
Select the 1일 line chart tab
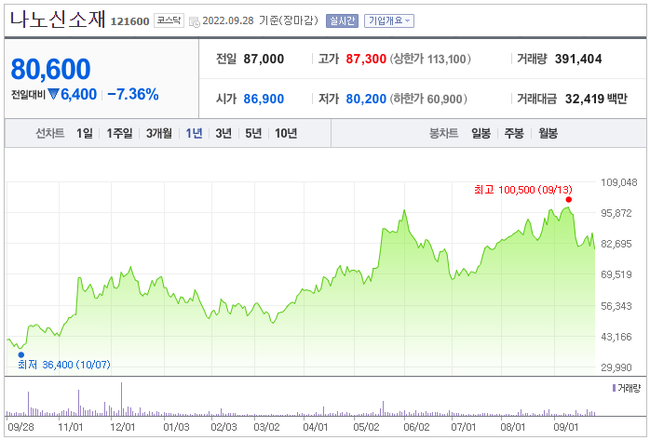(84, 133)
